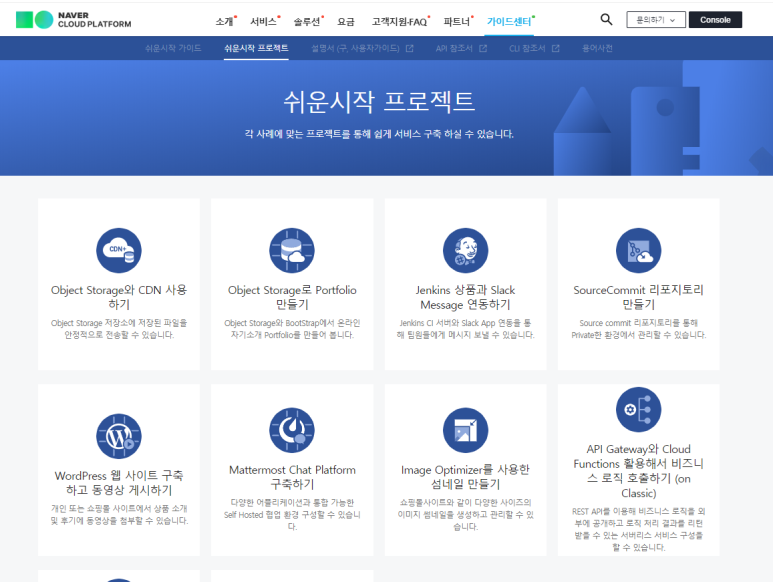Click the search magnifier icon
773x582 pixels.
point(606,20)
